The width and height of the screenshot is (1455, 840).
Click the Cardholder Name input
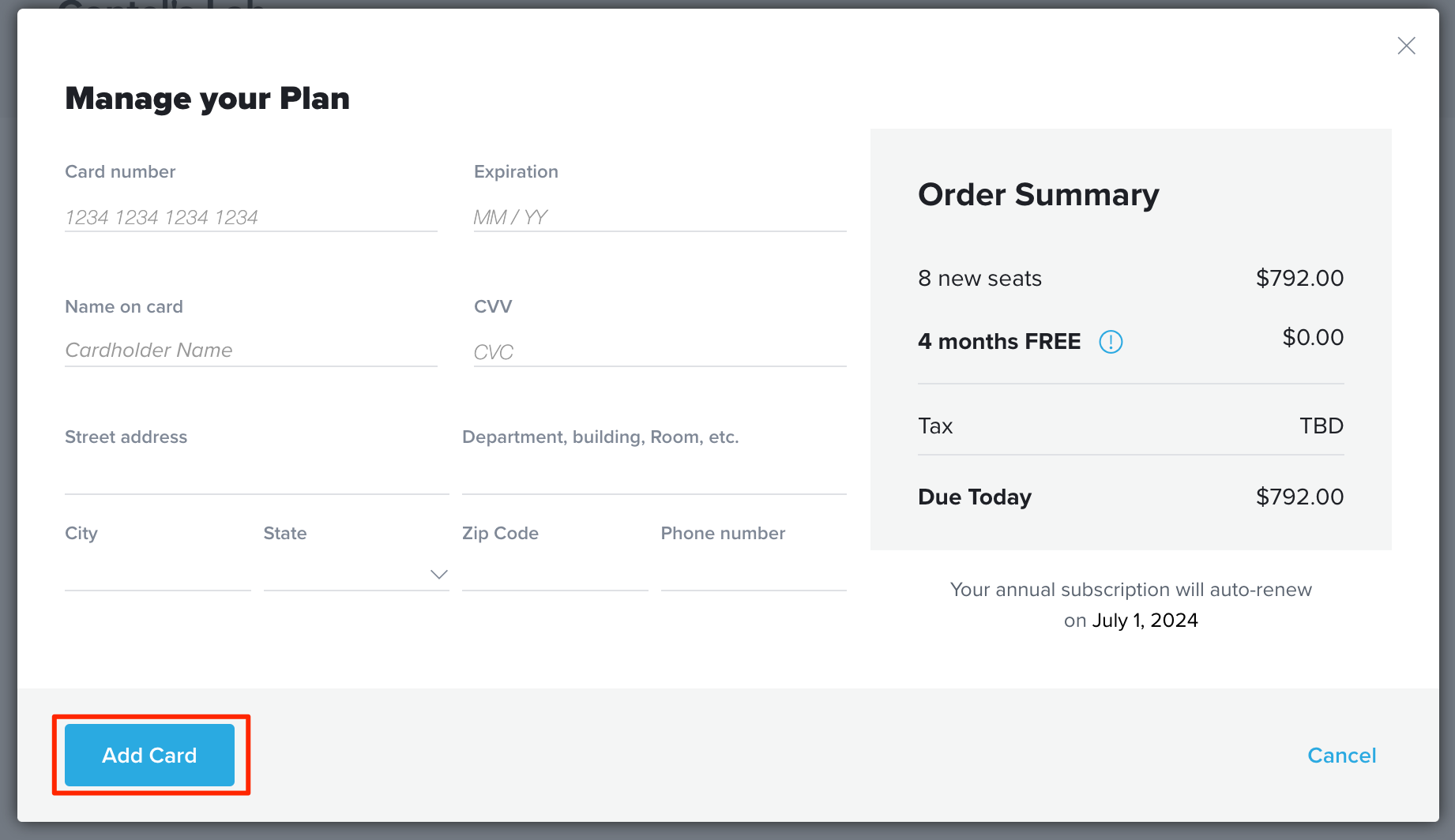[x=251, y=351]
